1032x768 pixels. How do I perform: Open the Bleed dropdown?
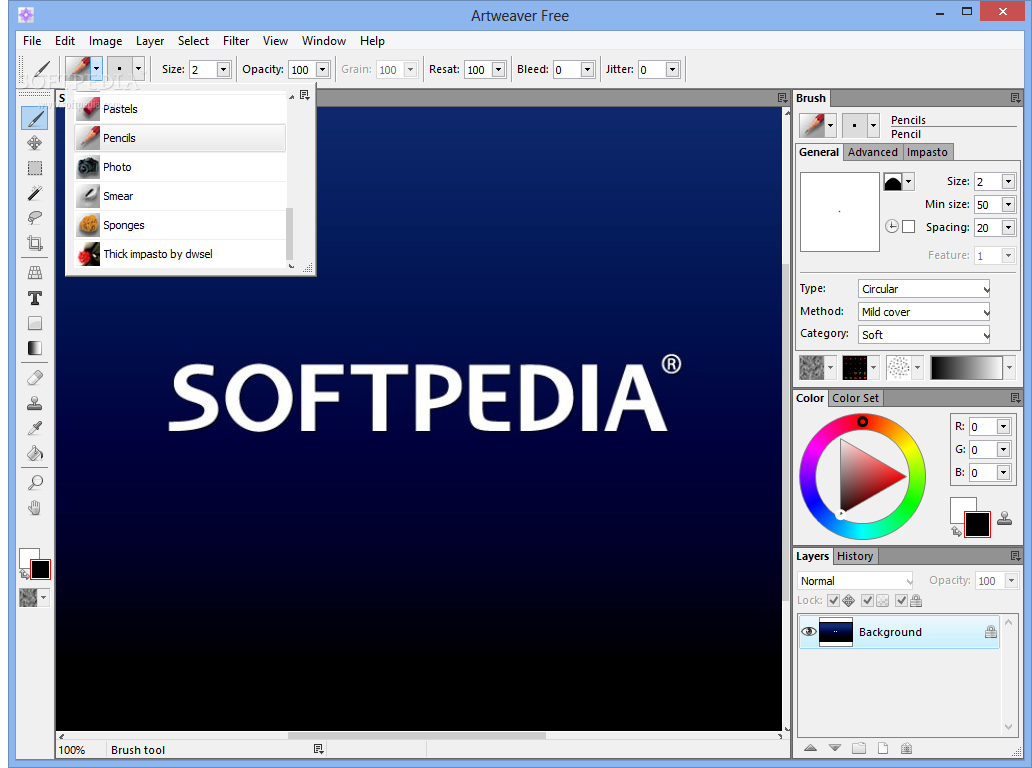[x=587, y=69]
